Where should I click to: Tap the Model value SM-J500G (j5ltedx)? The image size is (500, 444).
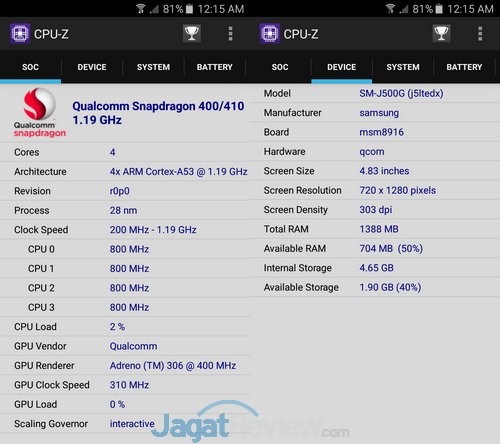point(401,93)
